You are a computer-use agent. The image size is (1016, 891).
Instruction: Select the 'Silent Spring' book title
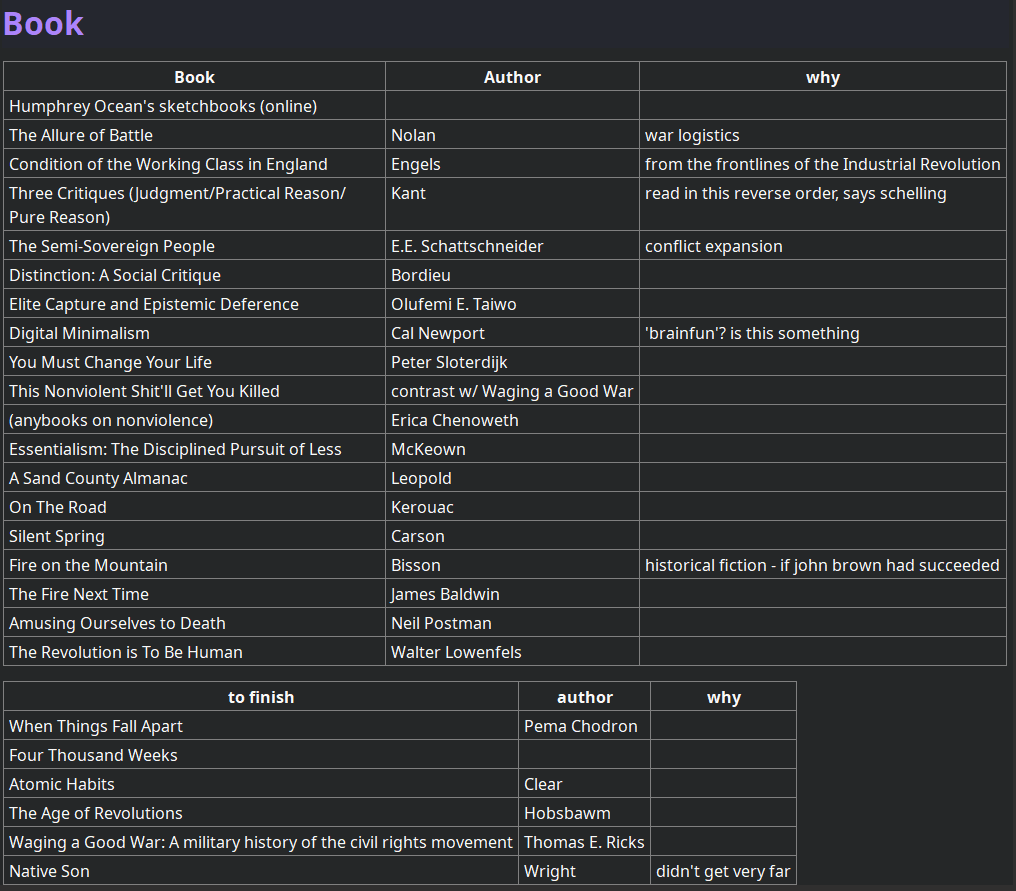tap(56, 537)
